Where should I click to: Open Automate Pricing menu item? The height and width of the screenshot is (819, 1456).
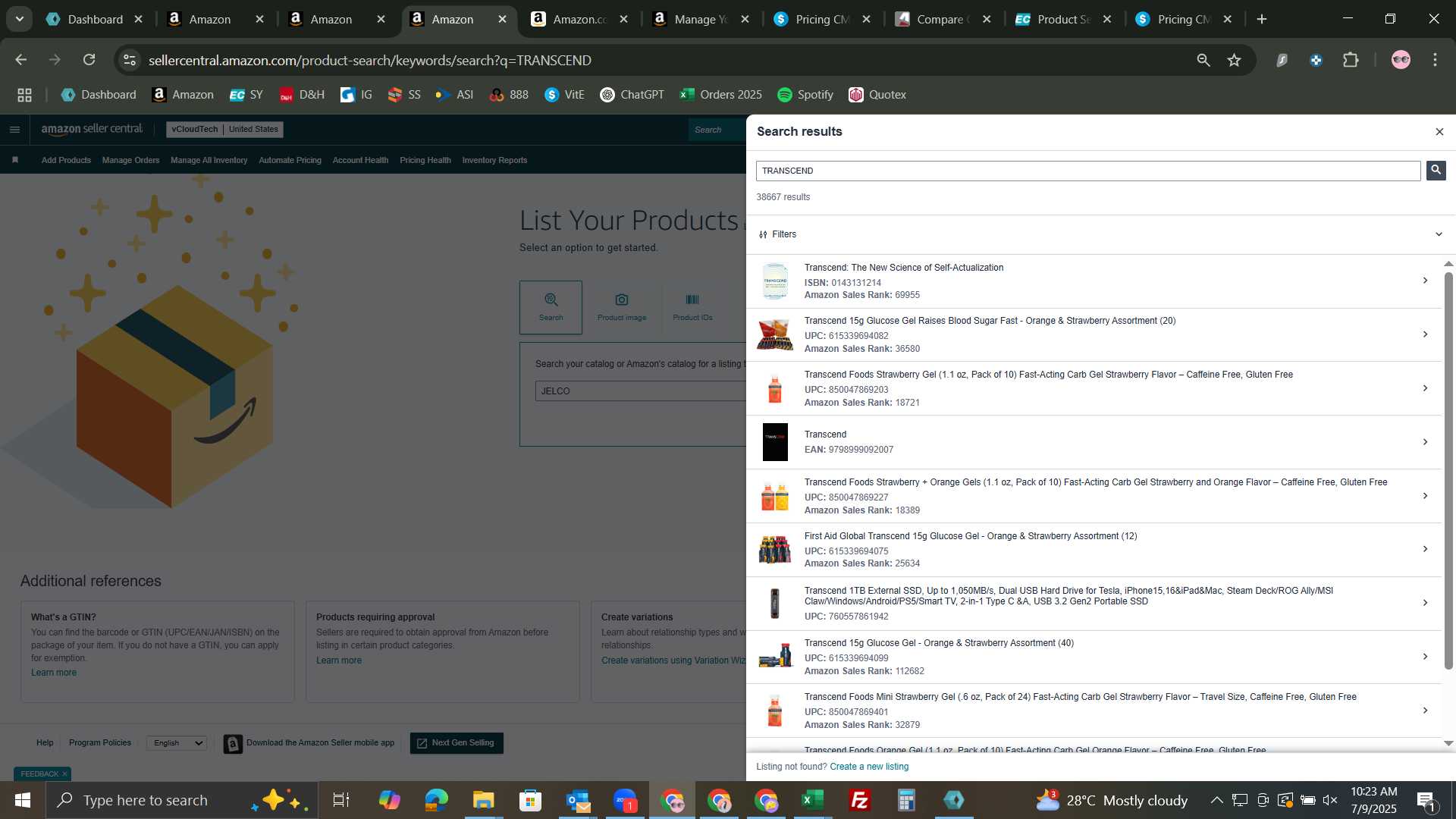point(290,160)
